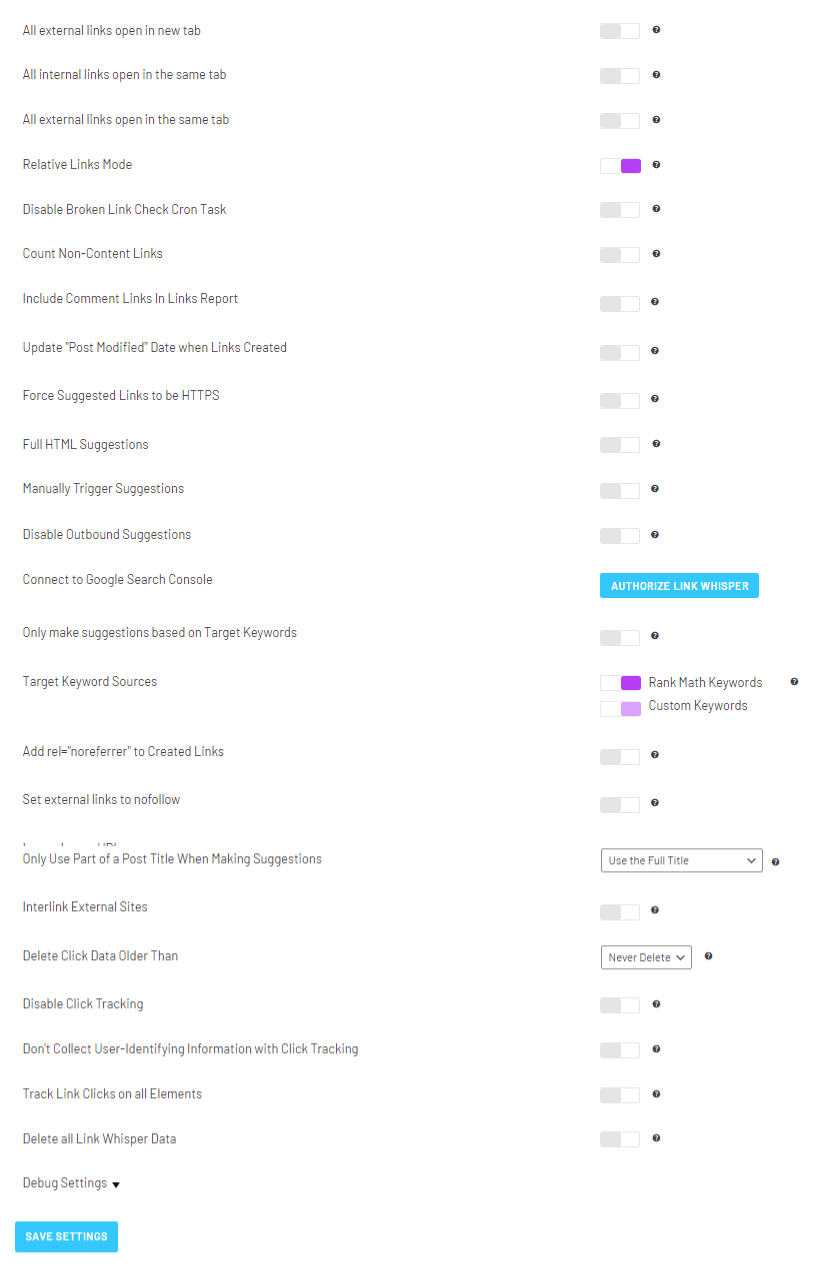This screenshot has height=1265, width=814.
Task: Click the help icon beside Target Keyword Sources
Action: [794, 682]
